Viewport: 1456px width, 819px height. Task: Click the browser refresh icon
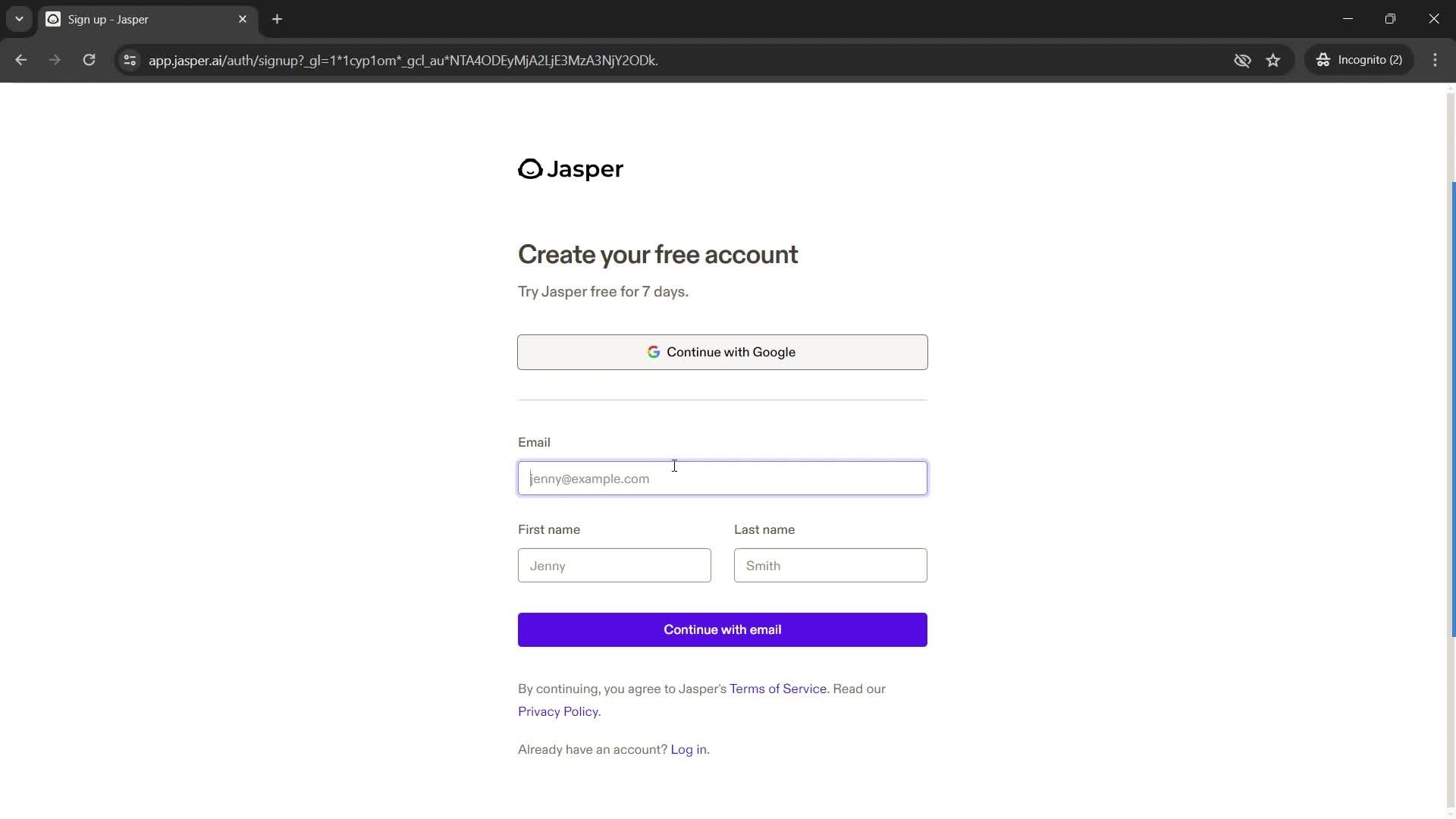click(x=90, y=60)
